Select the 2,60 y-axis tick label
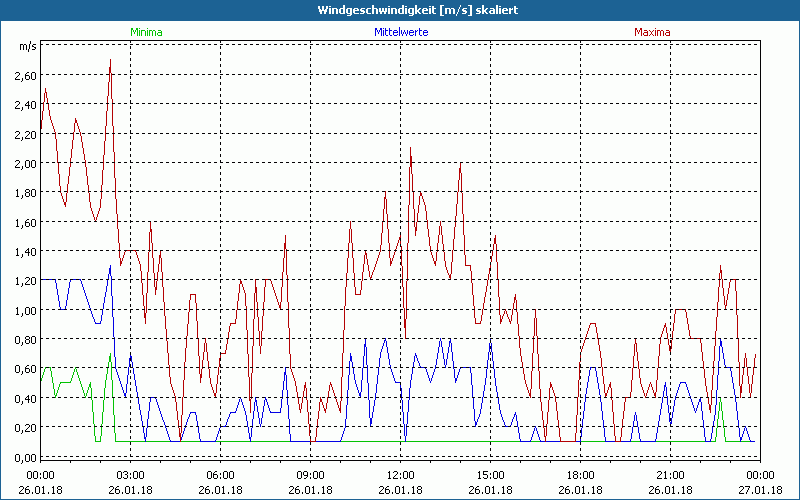The height and width of the screenshot is (500, 800). coord(25,75)
